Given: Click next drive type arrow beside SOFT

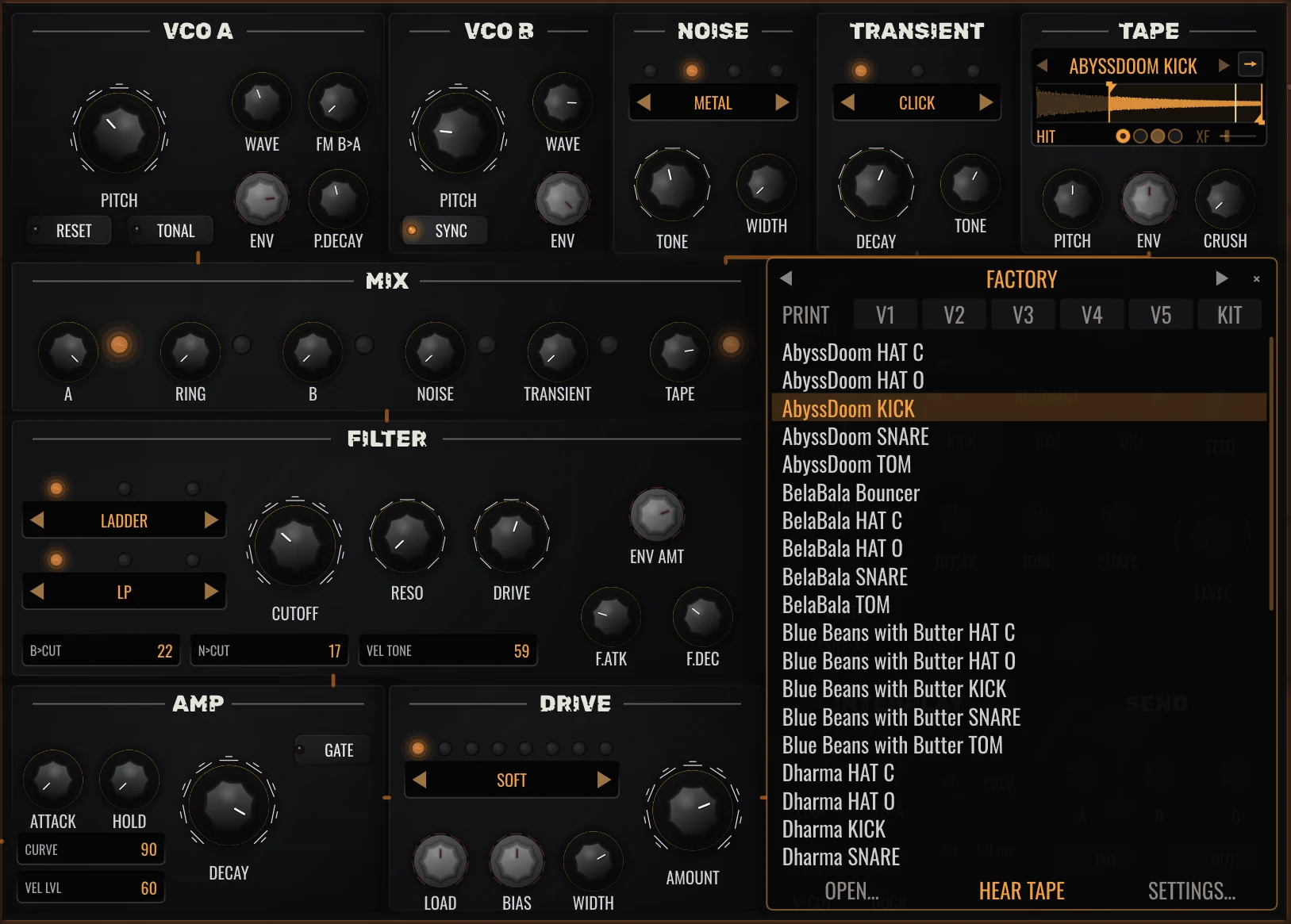Looking at the screenshot, I should (604, 780).
